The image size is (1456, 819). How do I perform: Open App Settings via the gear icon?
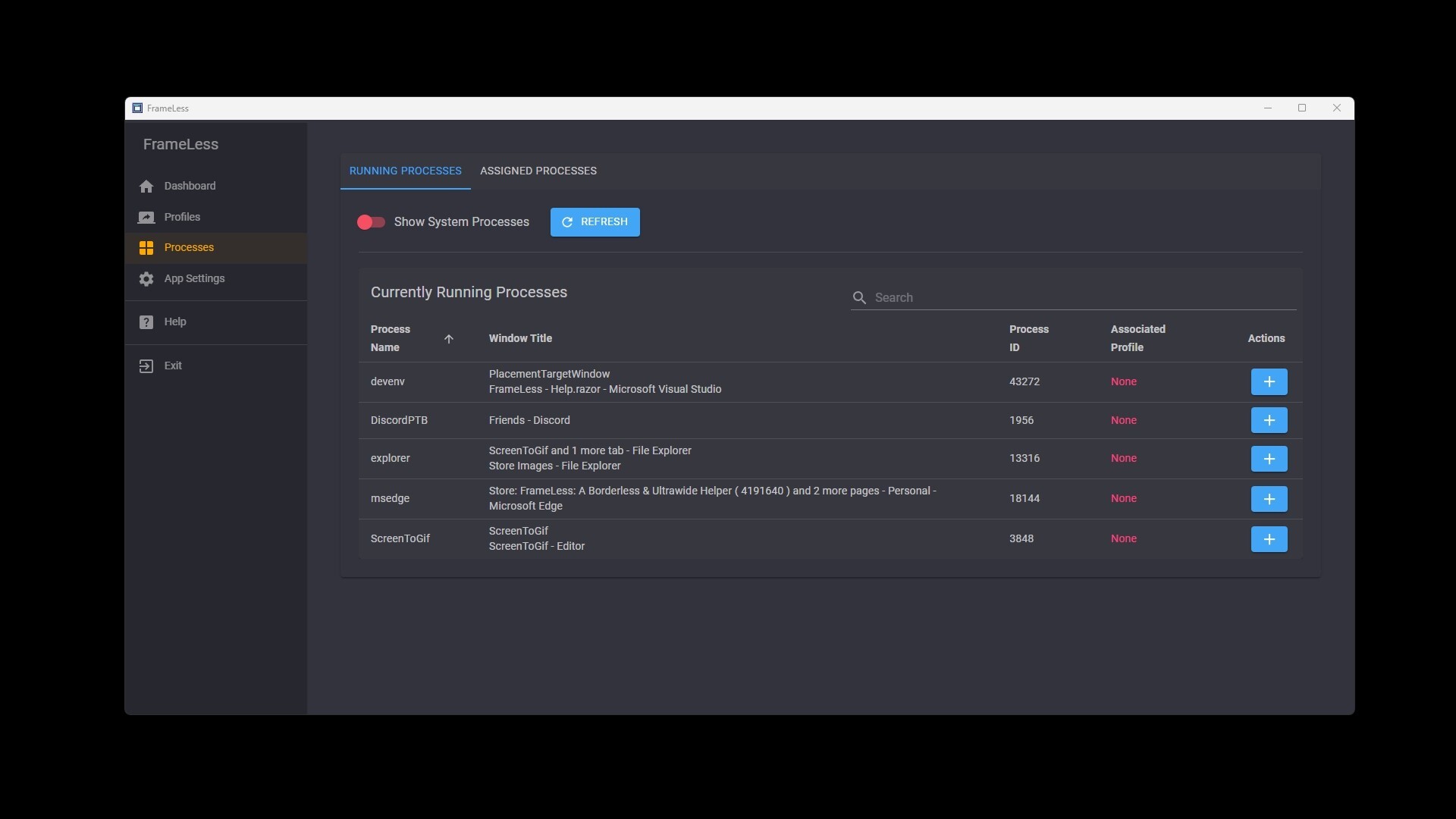(x=146, y=279)
